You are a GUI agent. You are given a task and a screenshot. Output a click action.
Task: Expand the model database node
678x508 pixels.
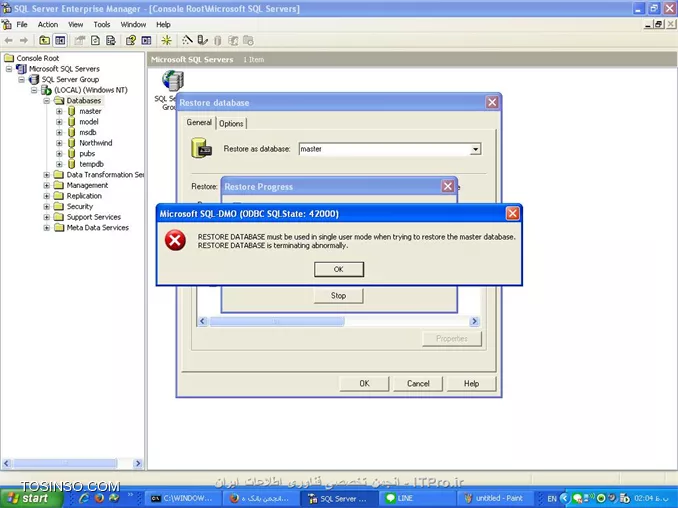pos(59,122)
